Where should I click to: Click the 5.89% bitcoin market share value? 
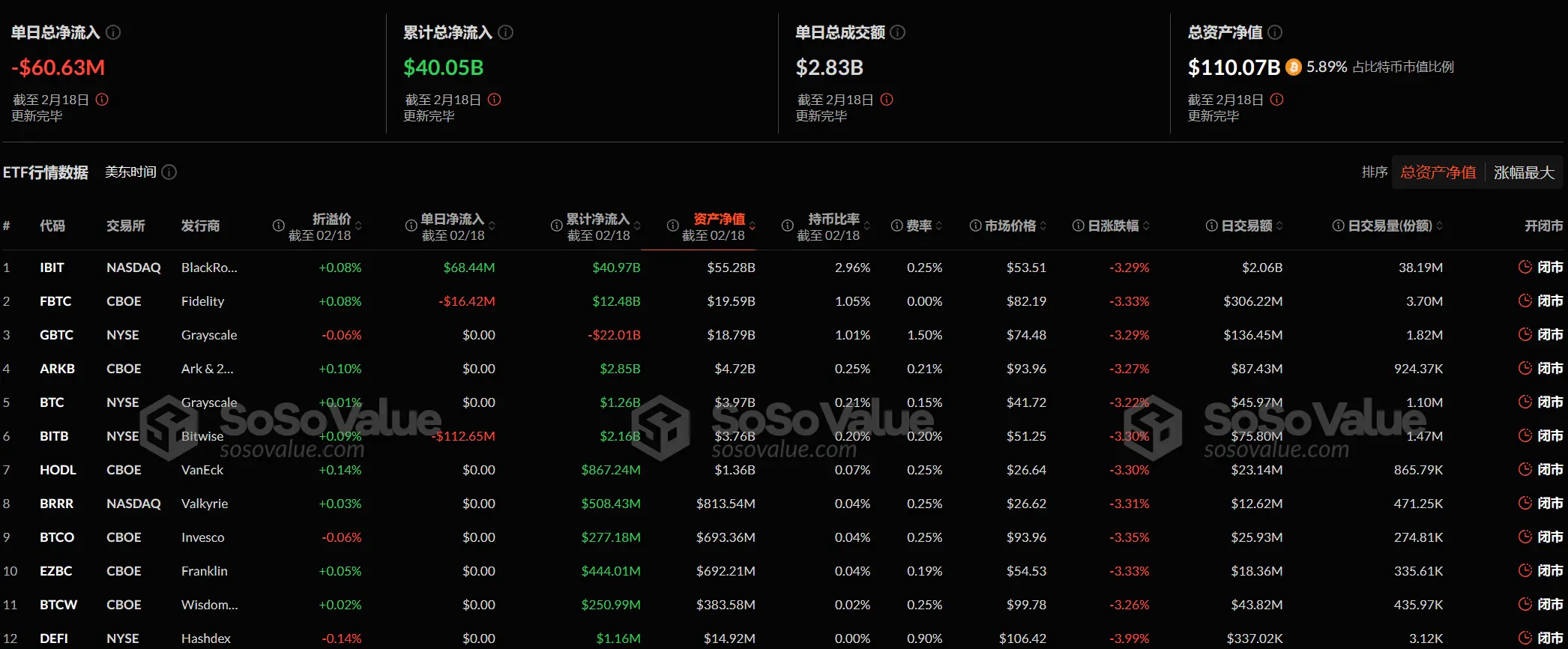tap(1327, 67)
